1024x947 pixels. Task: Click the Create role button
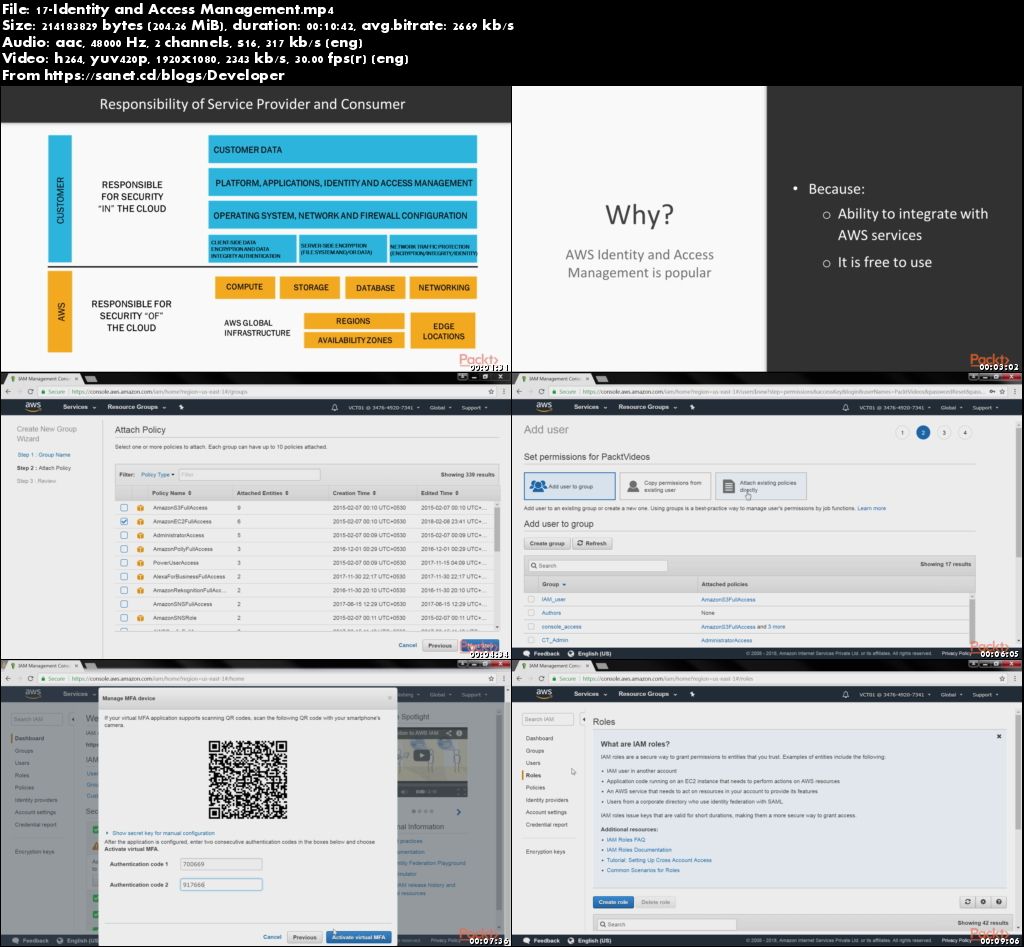pyautogui.click(x=613, y=902)
